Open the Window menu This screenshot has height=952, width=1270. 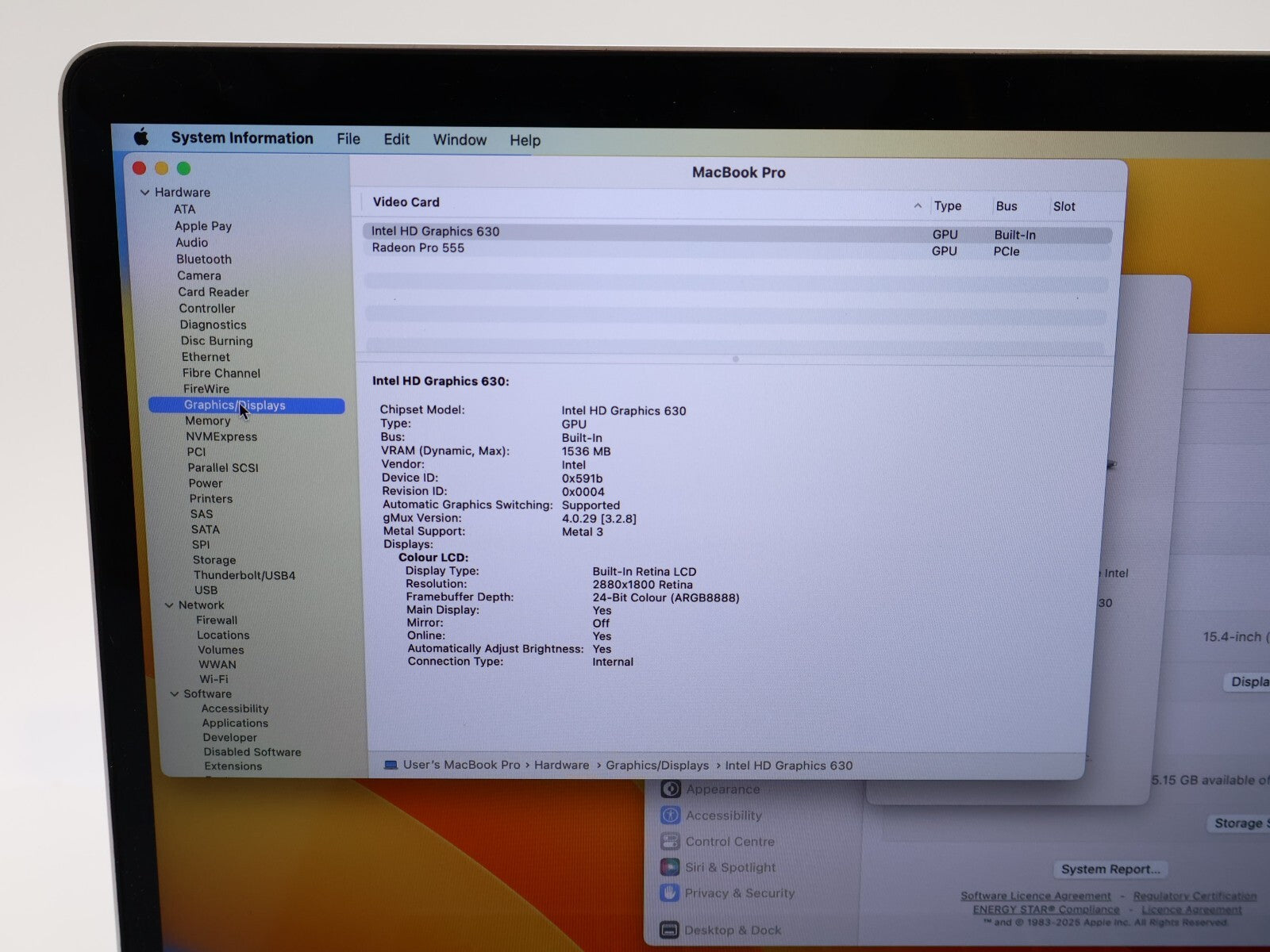click(x=460, y=140)
